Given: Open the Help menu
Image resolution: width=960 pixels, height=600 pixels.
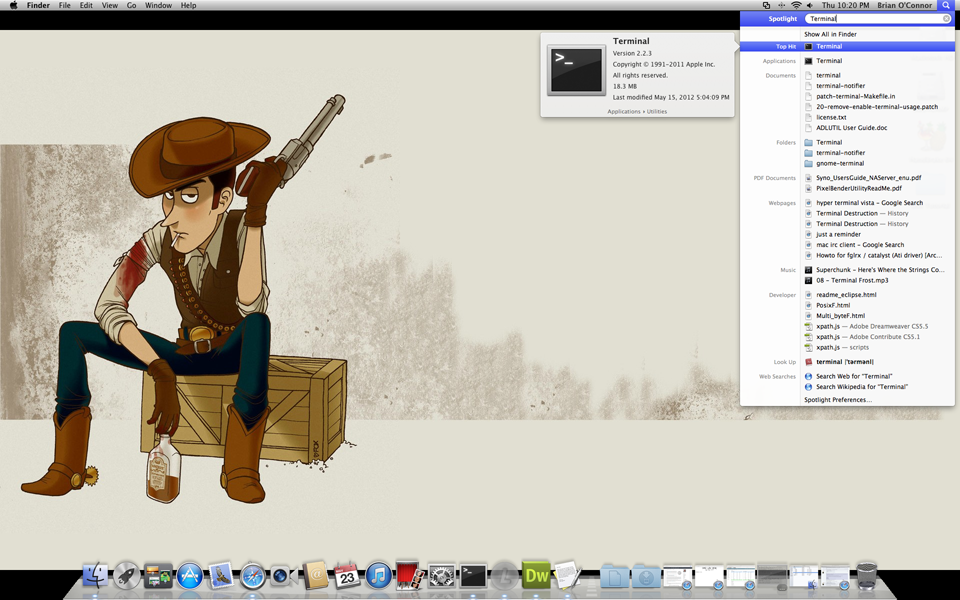Looking at the screenshot, I should click(x=189, y=5).
